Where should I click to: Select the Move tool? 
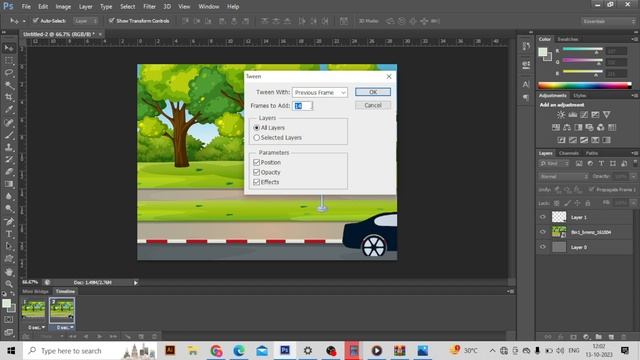pos(9,48)
